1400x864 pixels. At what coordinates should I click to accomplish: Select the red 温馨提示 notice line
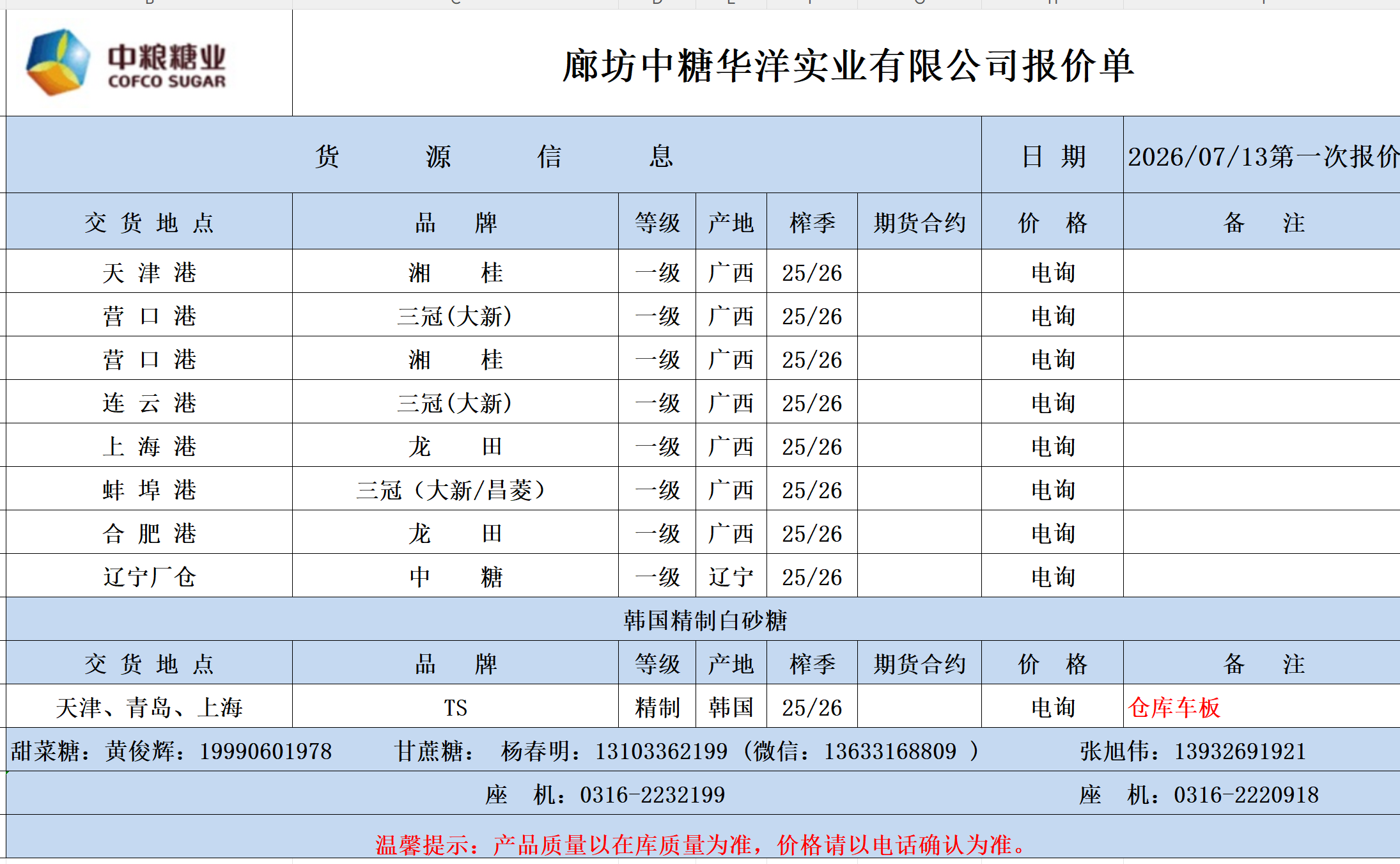701,844
